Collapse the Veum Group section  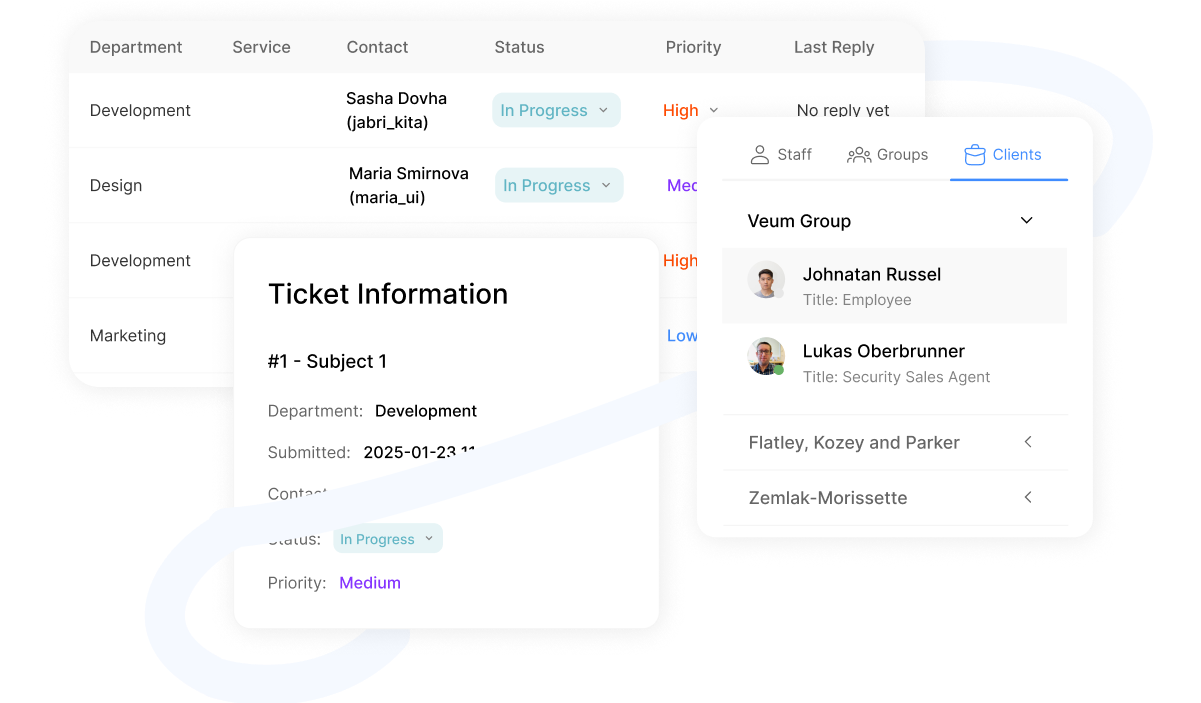pyautogui.click(x=1026, y=221)
